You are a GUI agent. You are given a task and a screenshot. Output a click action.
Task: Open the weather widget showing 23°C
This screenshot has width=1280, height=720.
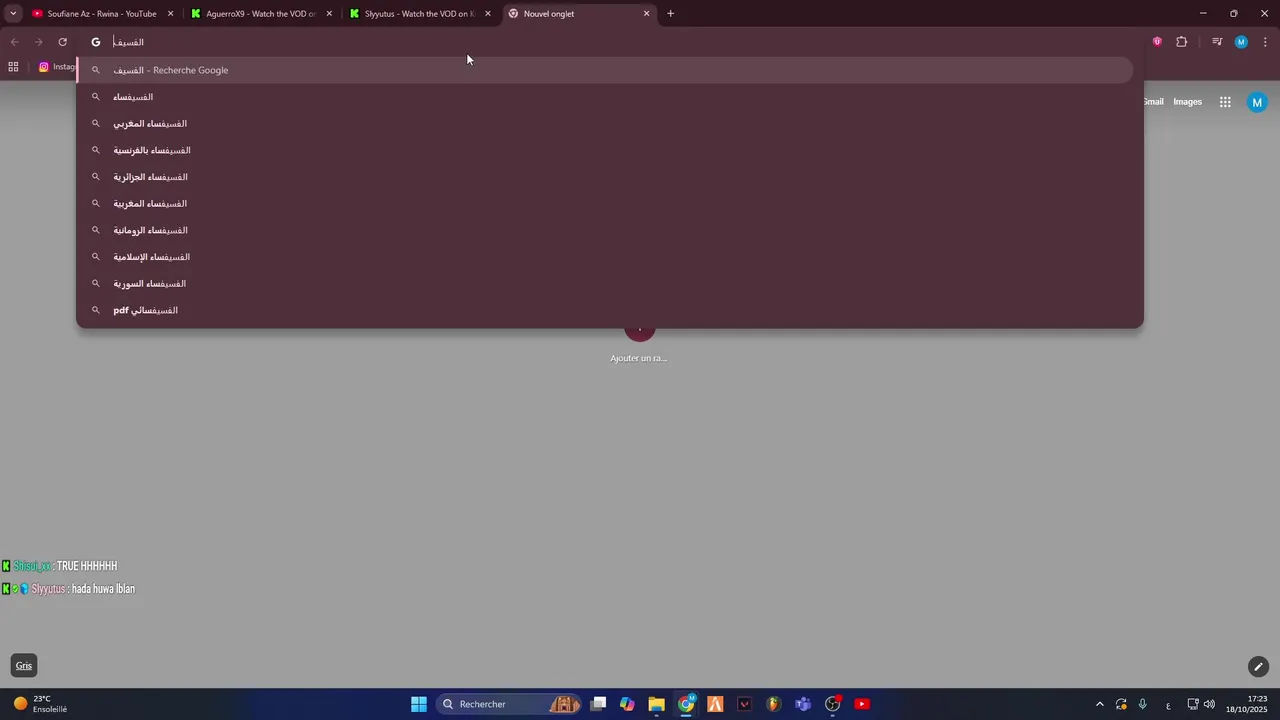[x=40, y=704]
